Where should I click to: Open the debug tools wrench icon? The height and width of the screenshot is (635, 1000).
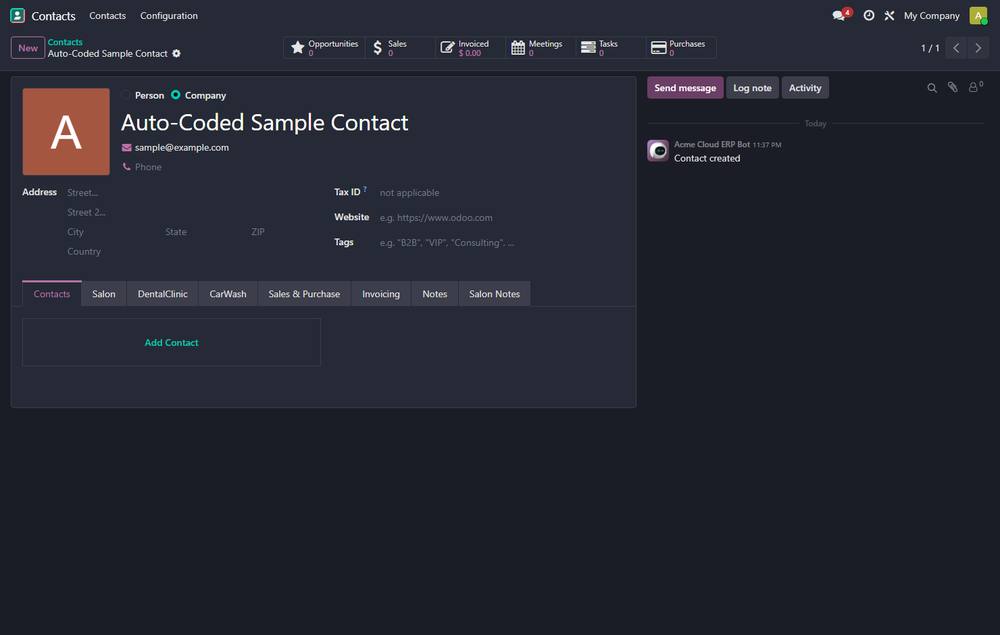coord(889,15)
